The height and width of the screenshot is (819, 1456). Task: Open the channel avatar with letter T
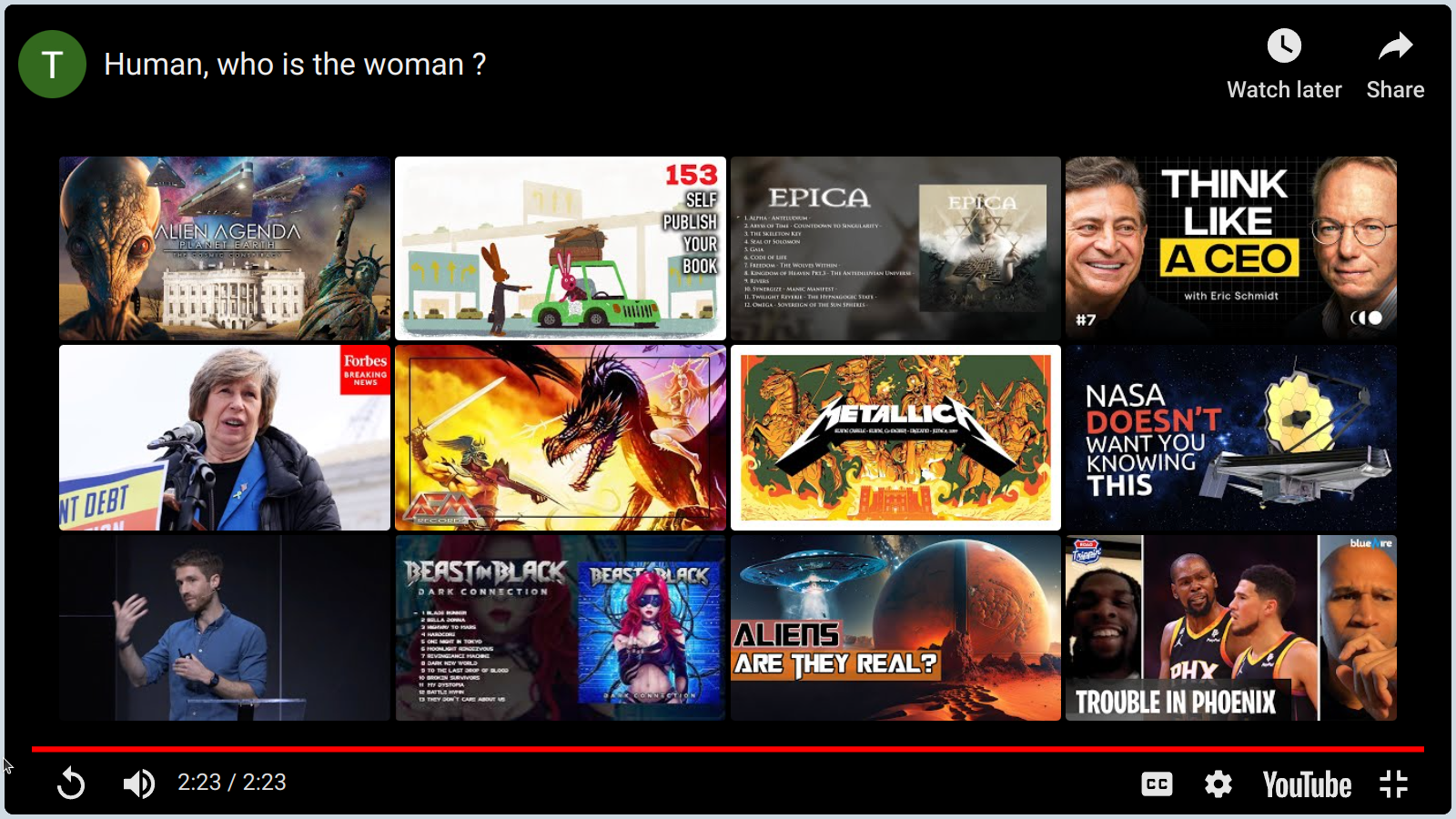(x=53, y=64)
